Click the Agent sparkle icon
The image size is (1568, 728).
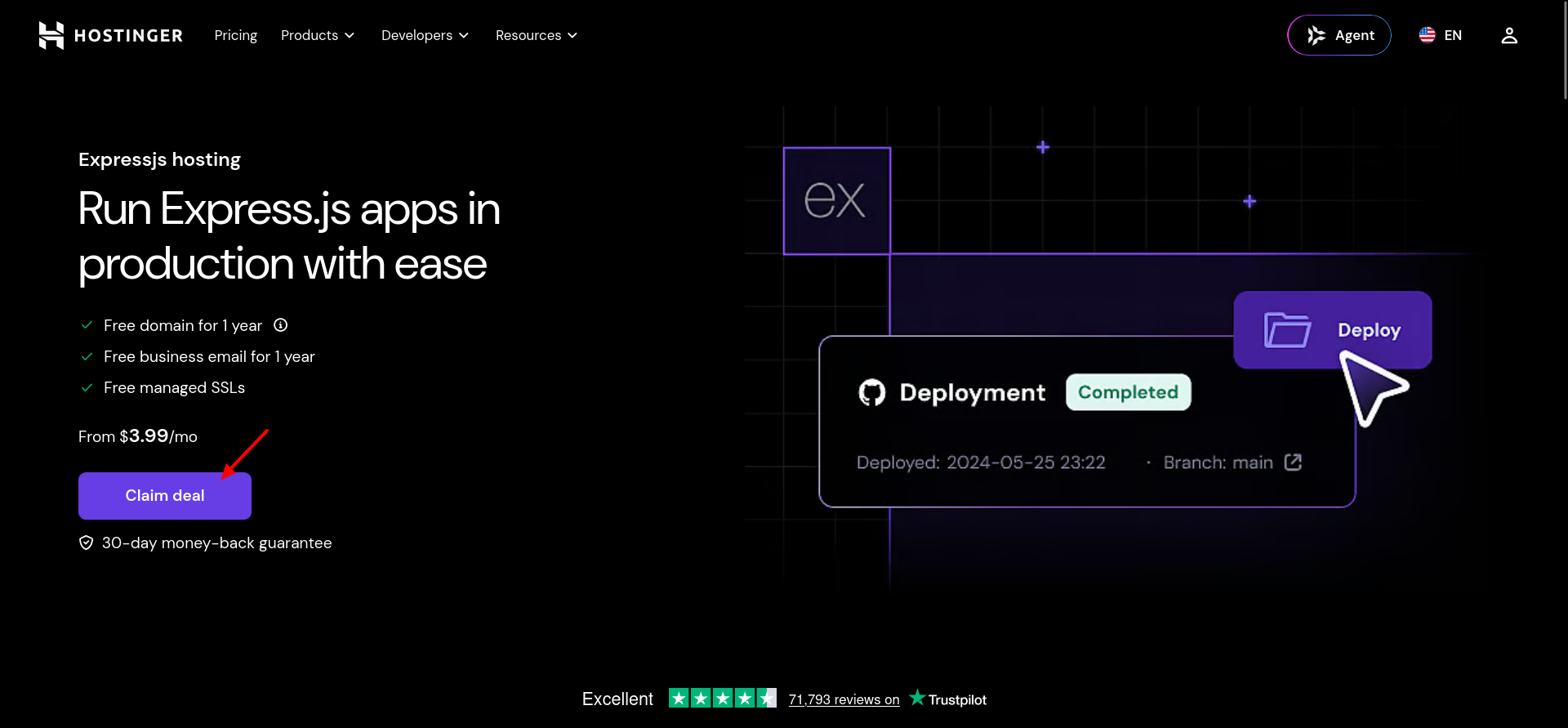tap(1316, 35)
